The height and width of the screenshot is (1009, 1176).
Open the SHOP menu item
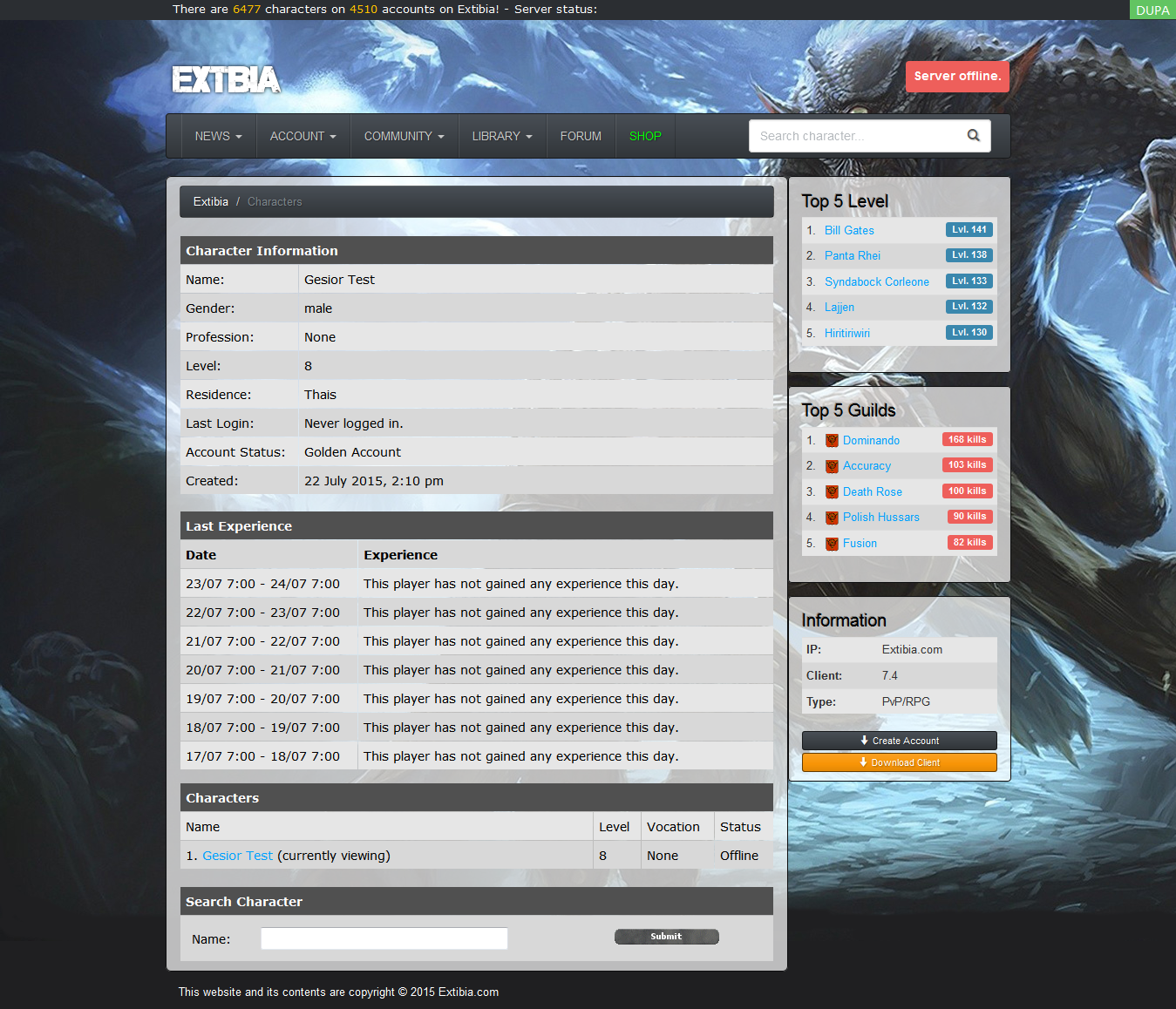click(x=645, y=136)
